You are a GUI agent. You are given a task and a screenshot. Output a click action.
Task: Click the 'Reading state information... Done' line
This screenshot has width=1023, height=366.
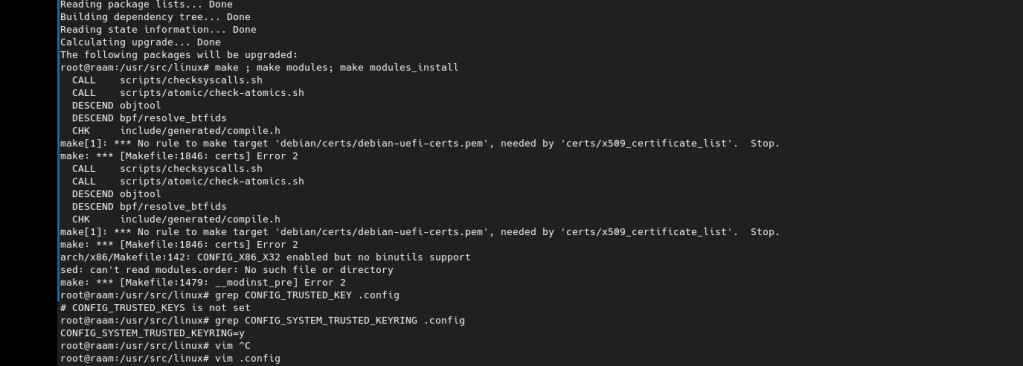(158, 29)
